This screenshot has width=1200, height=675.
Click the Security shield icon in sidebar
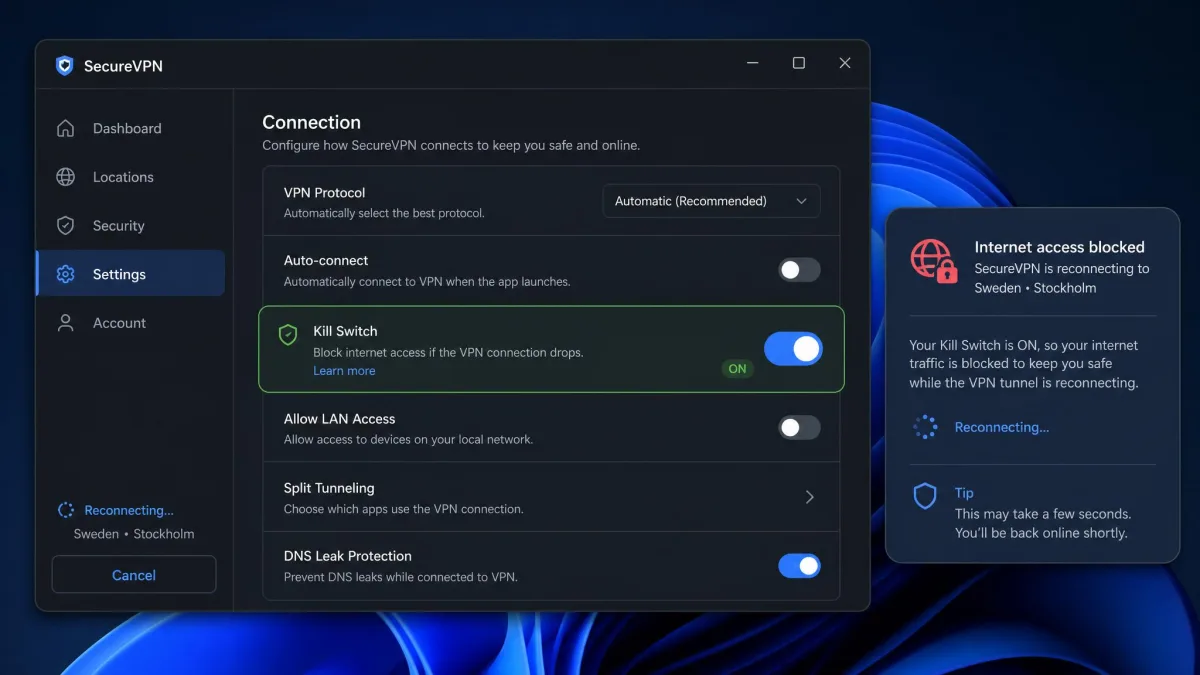65,226
